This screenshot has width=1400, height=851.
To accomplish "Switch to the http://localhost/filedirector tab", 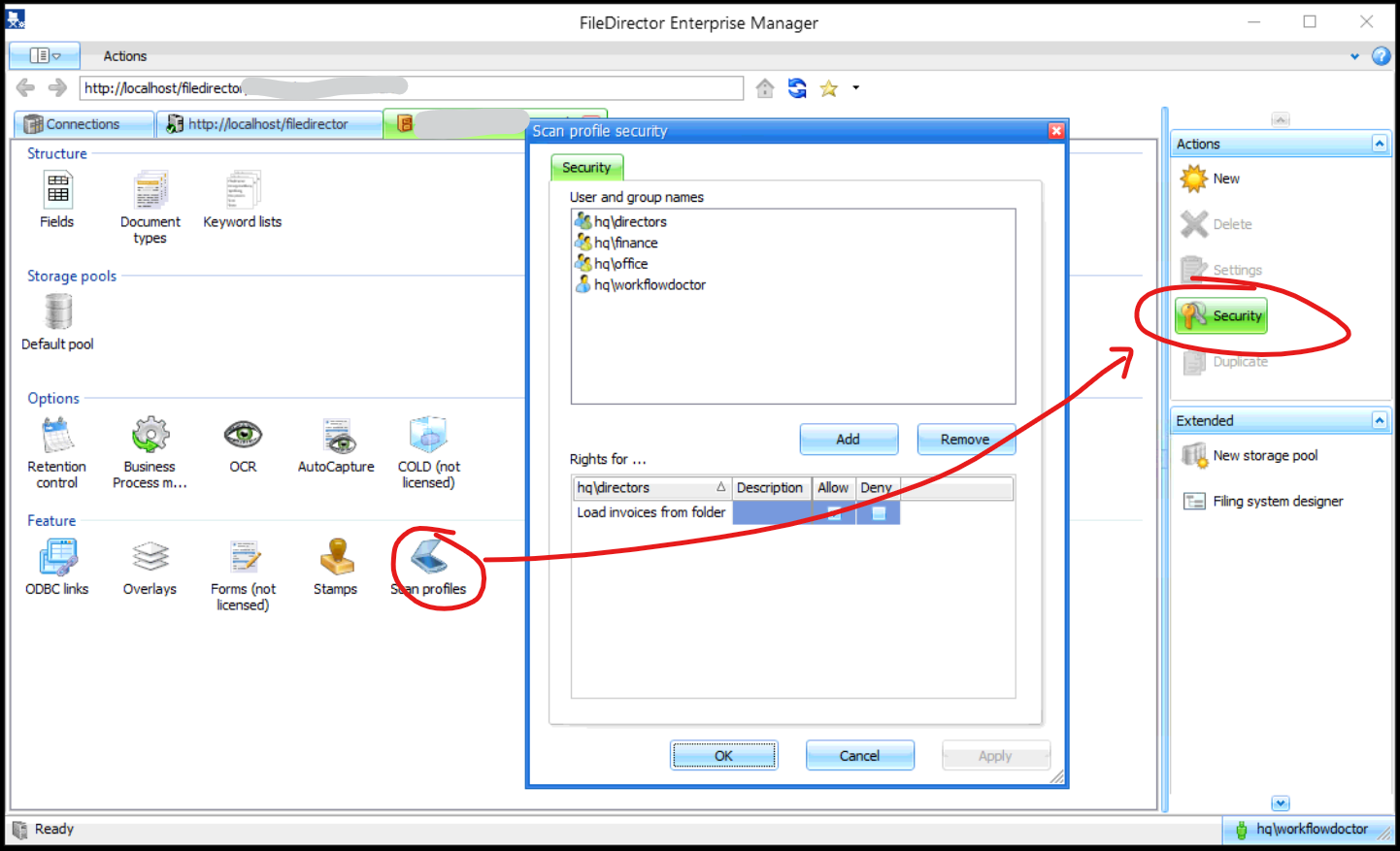I will [x=268, y=124].
